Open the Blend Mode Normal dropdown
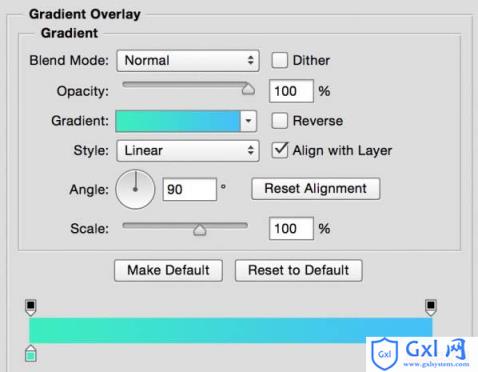The width and height of the screenshot is (478, 372). (x=188, y=61)
